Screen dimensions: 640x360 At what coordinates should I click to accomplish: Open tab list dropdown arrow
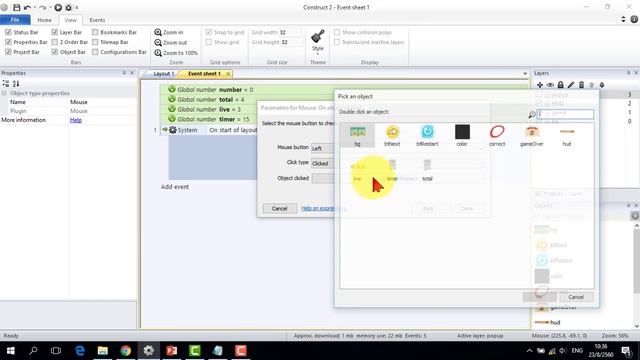pos(525,74)
